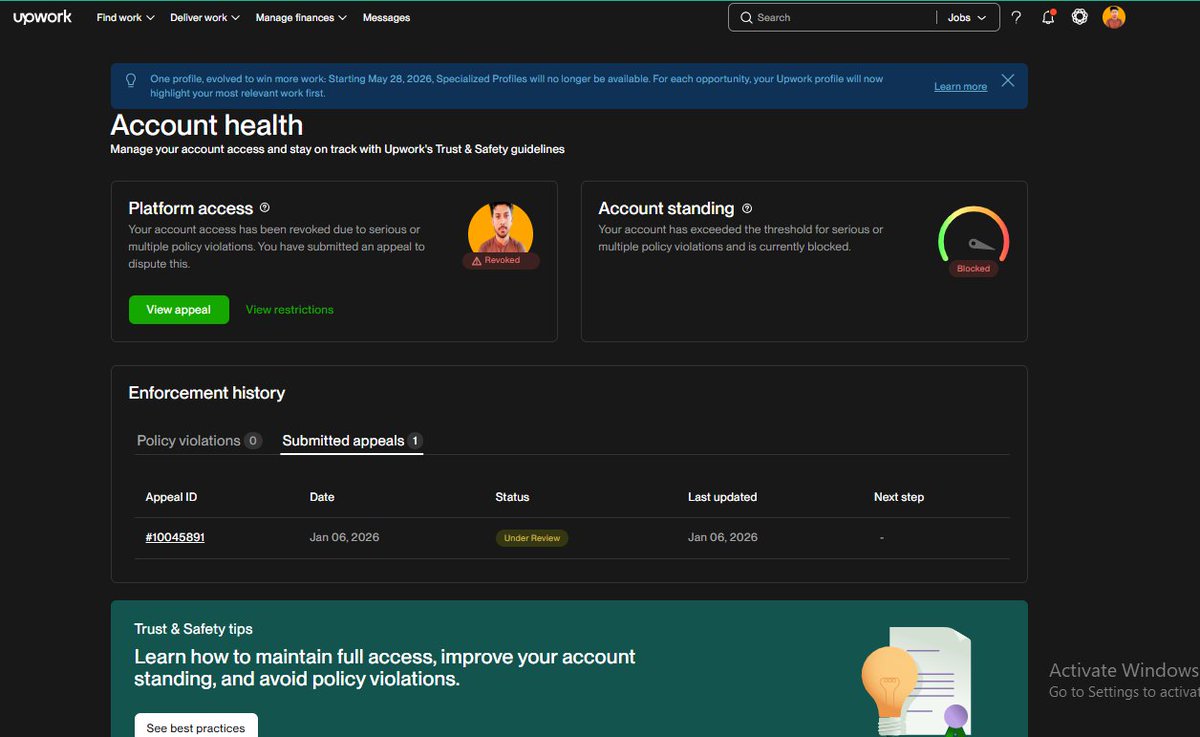Switch to Policy violations tab
Screen dimensions: 1200x737
click(199, 441)
